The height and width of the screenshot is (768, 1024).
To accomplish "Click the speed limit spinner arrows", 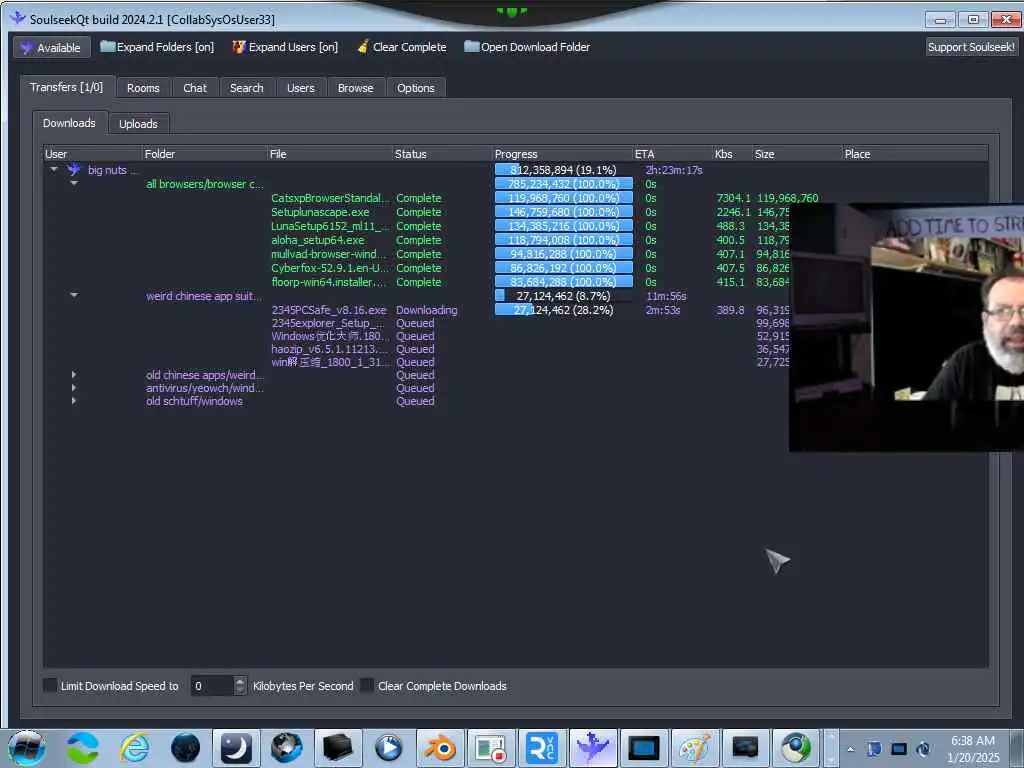I will tap(240, 686).
